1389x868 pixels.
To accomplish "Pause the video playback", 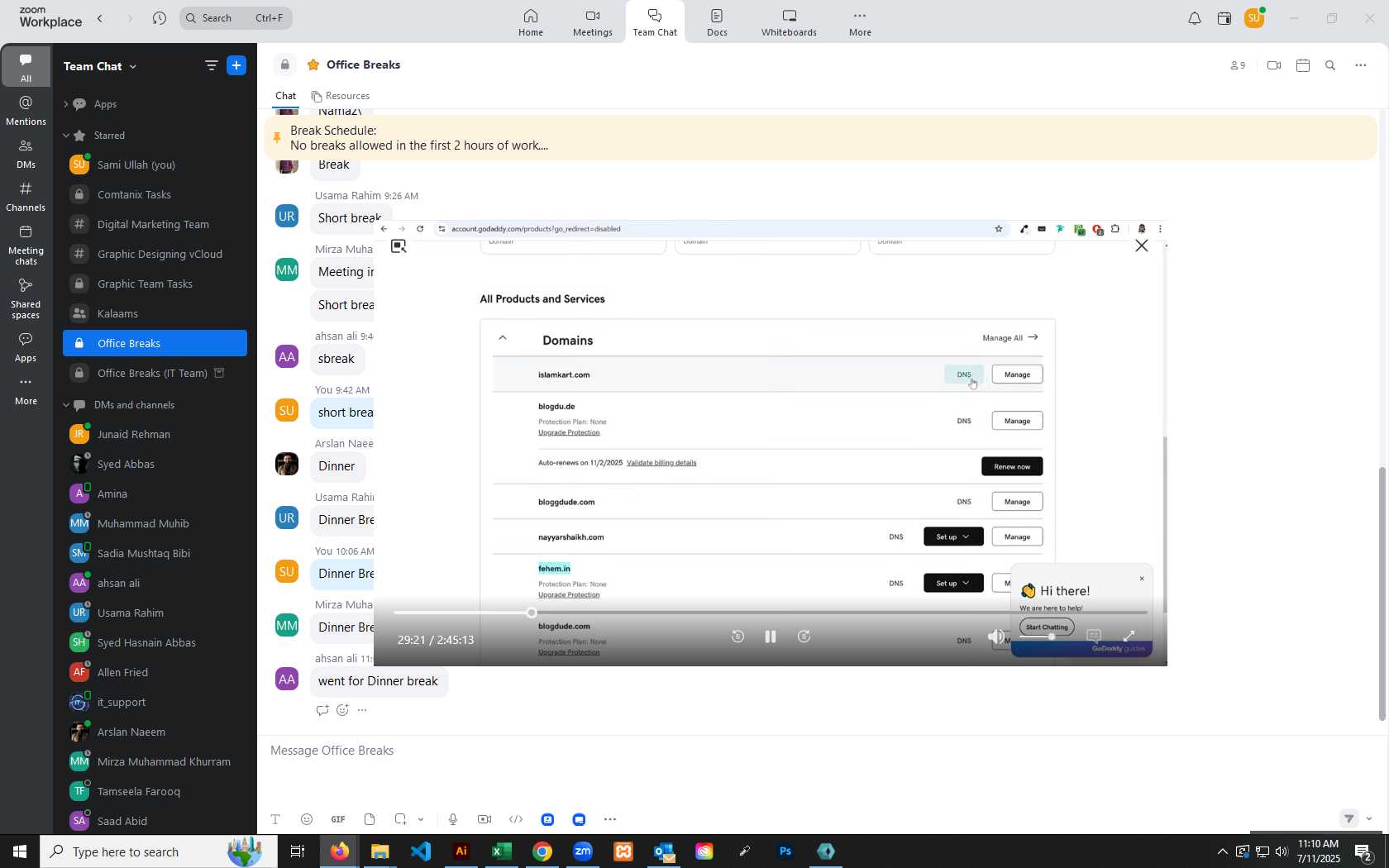I will (771, 637).
